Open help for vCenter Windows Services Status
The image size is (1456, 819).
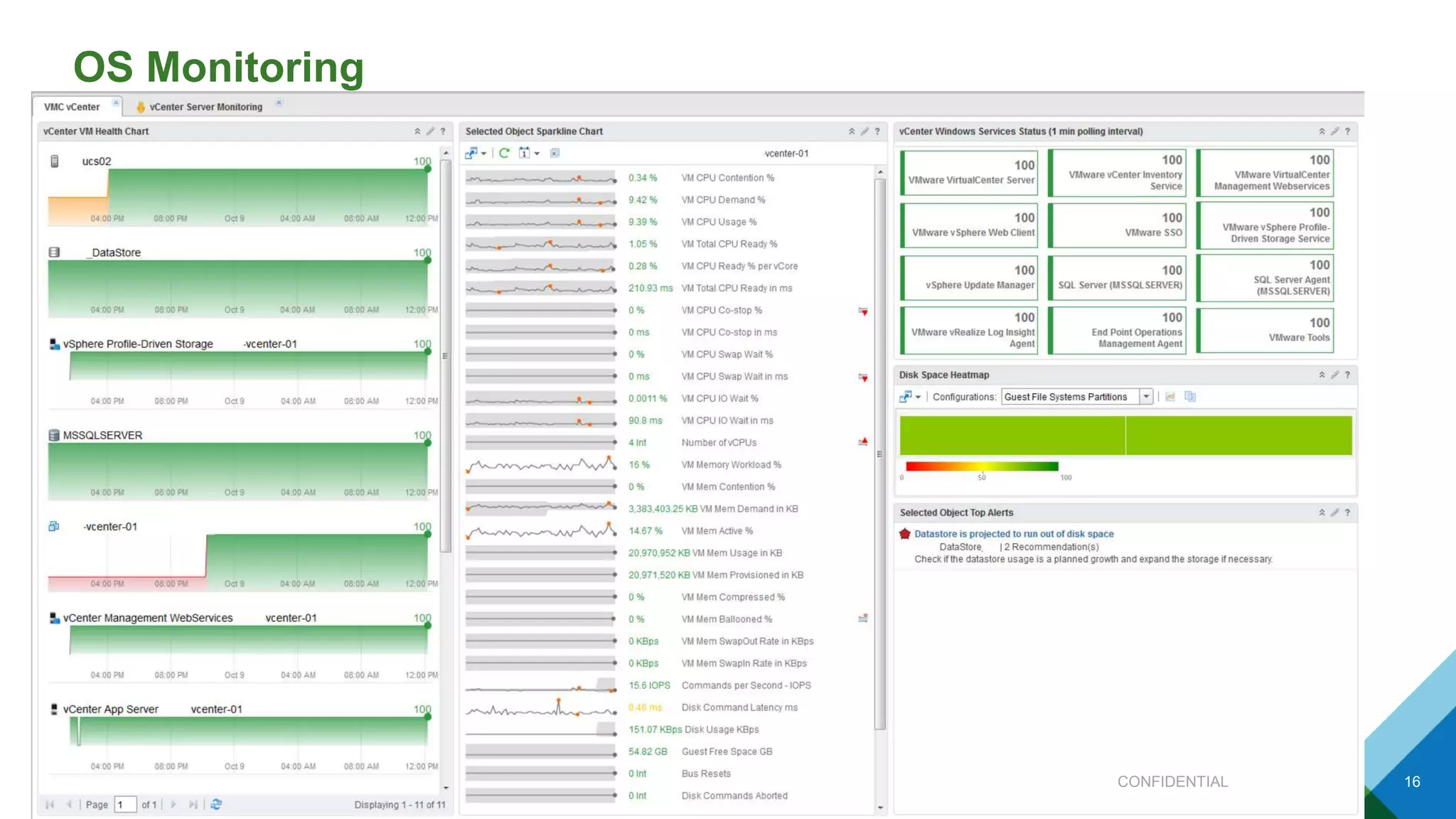coord(1347,132)
